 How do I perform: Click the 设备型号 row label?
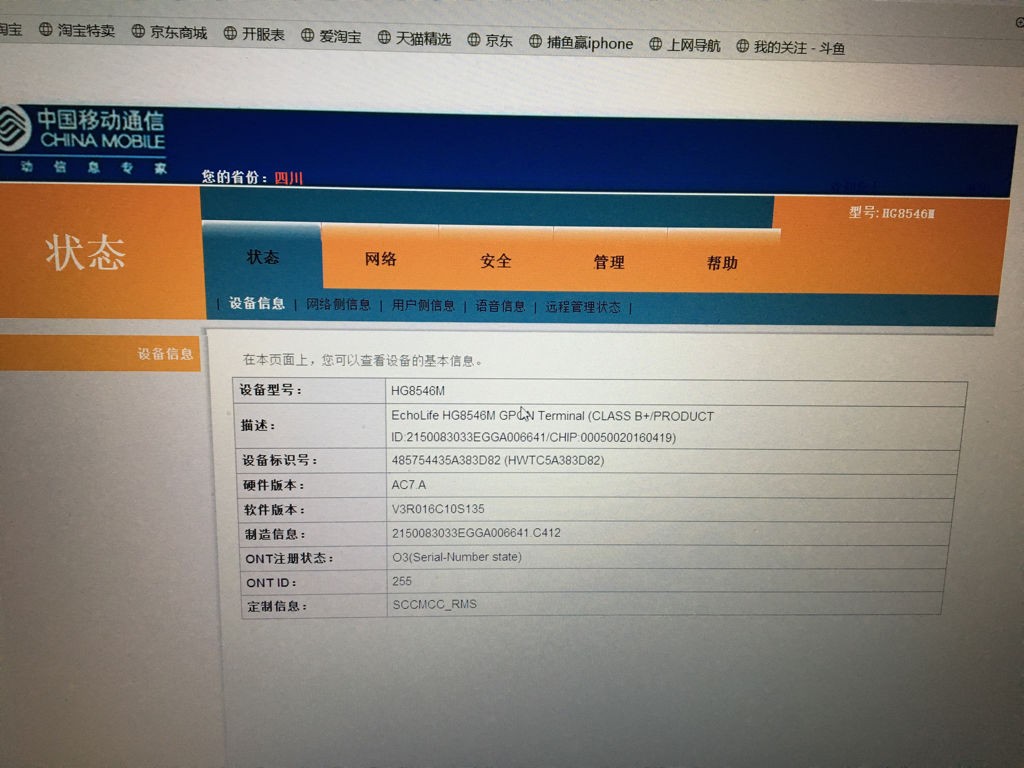pos(270,391)
